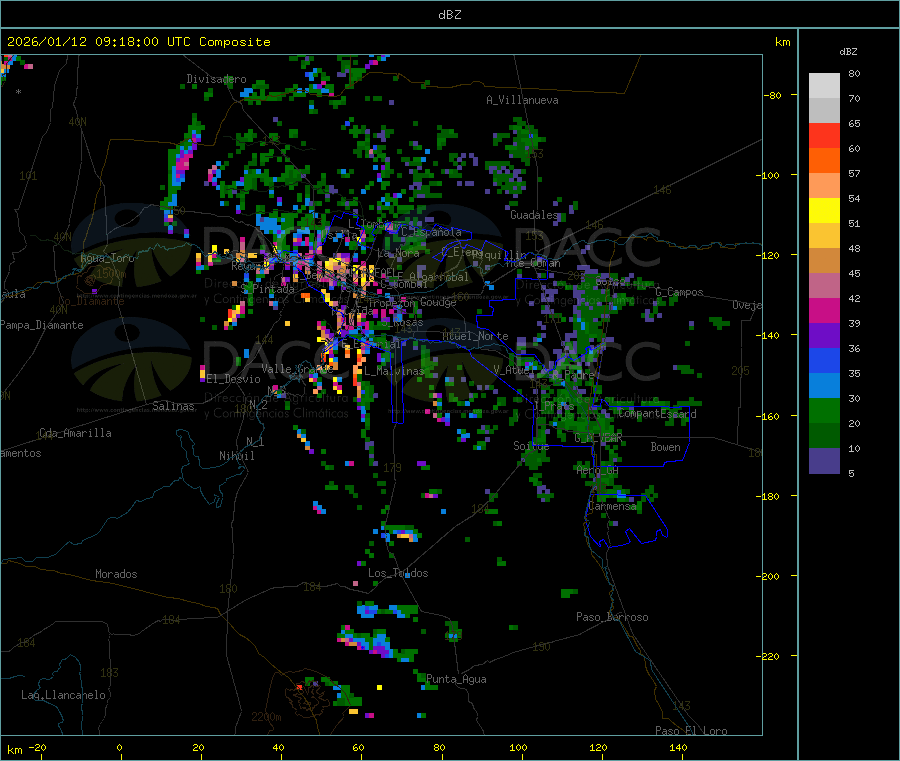Click the '-20' tick on the horizontal km axis
Image resolution: width=900 pixels, height=761 pixels.
[38, 748]
